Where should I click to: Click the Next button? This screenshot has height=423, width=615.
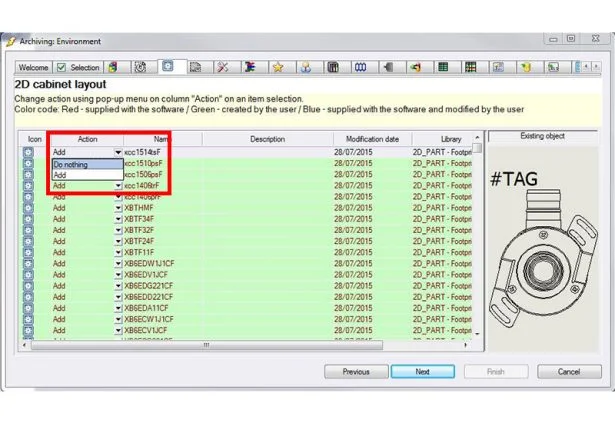(422, 371)
